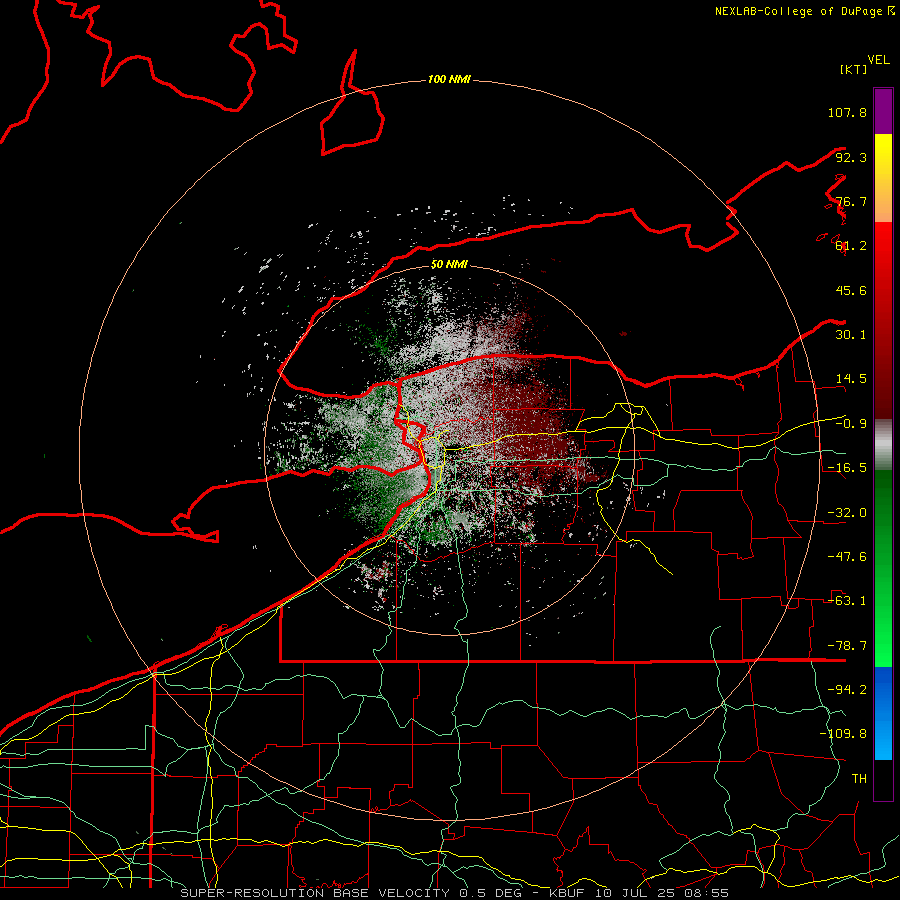Screen dimensions: 900x900
Task: Pick the purple segment of the velocity scale
Action: click(x=883, y=111)
